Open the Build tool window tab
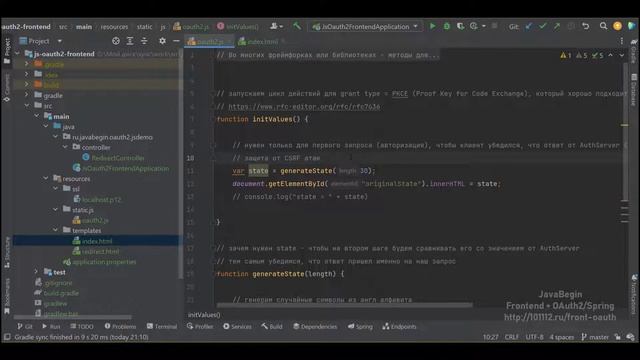This screenshot has height=360, width=640. pos(272,327)
